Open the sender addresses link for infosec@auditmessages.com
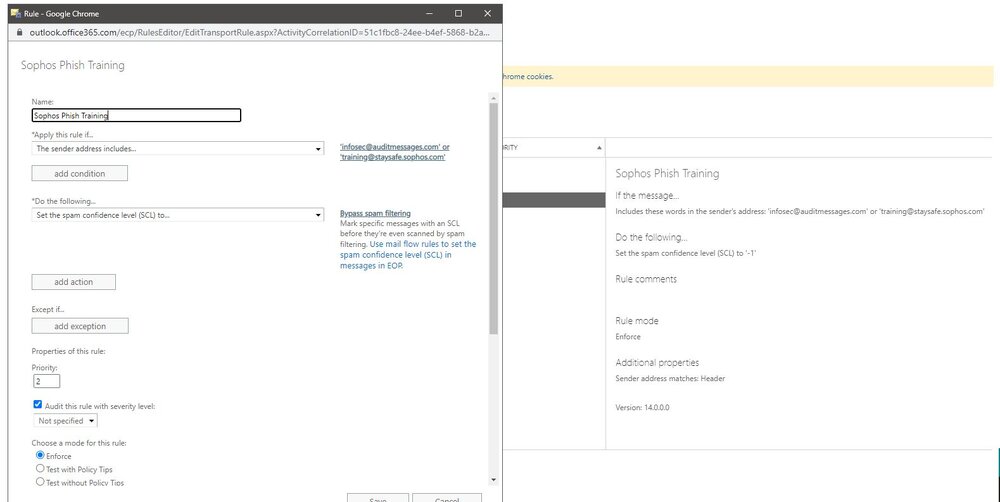 [x=395, y=152]
